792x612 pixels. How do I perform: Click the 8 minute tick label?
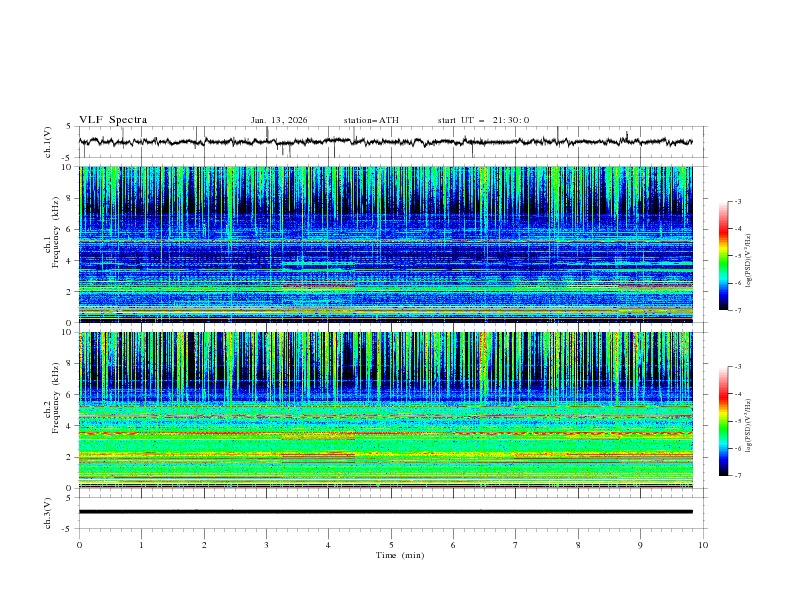[x=578, y=545]
